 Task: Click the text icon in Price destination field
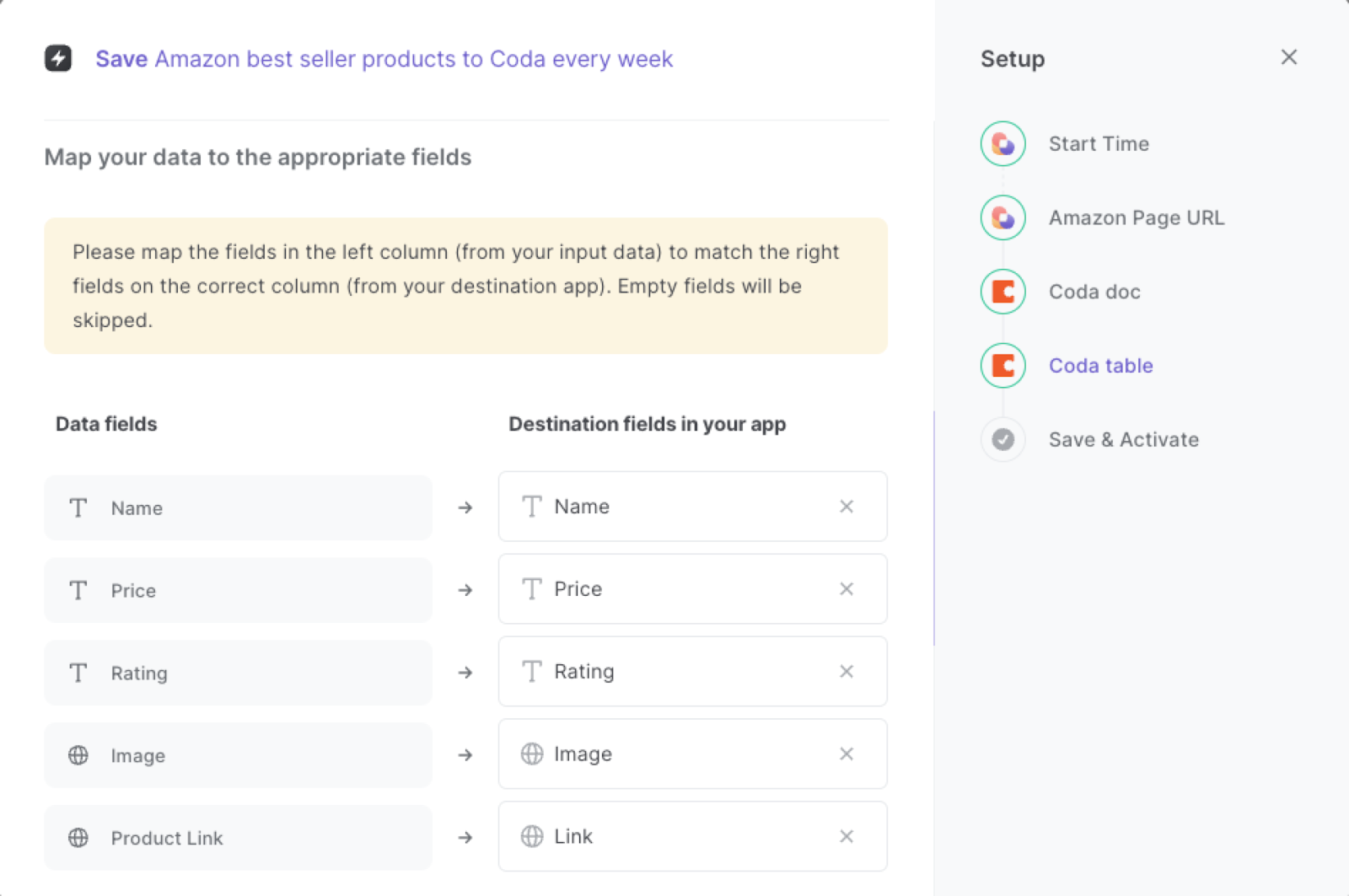click(x=532, y=588)
